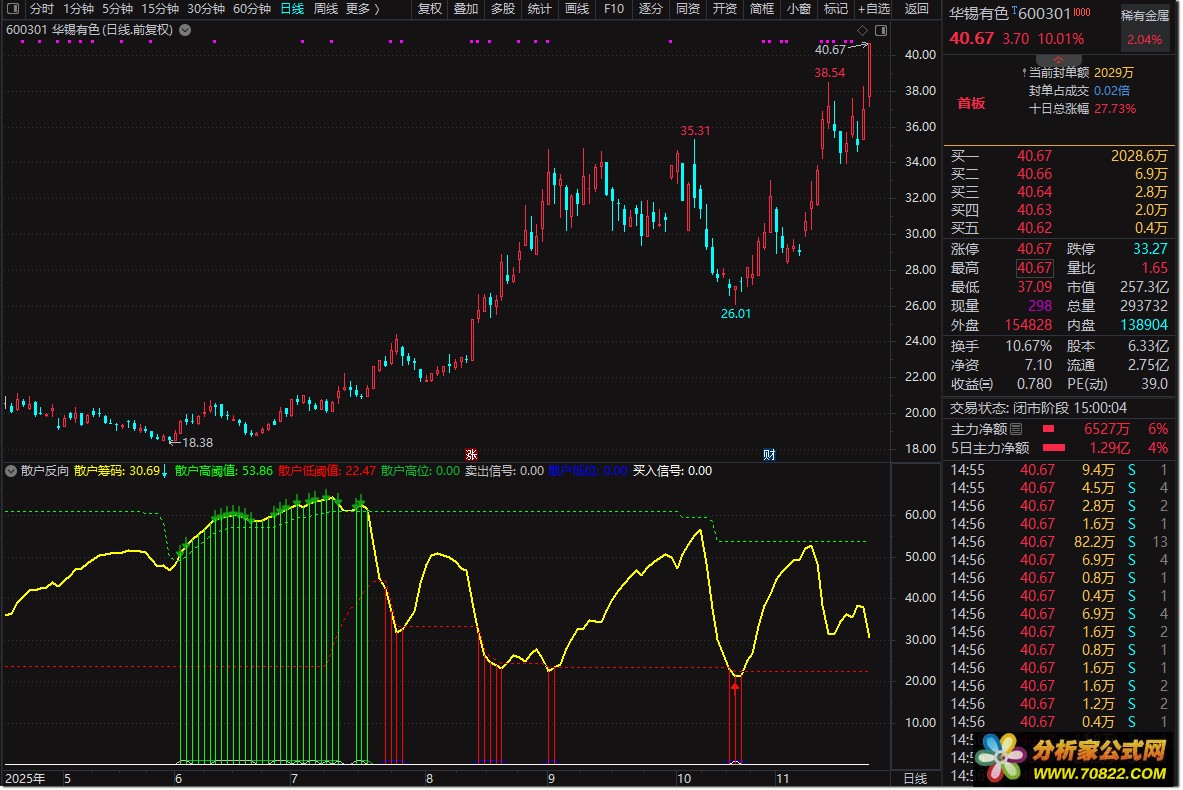Screen dimensions: 1183x790
Task: Click the panel layout icon at top-left corner
Action: pyautogui.click(x=14, y=9)
